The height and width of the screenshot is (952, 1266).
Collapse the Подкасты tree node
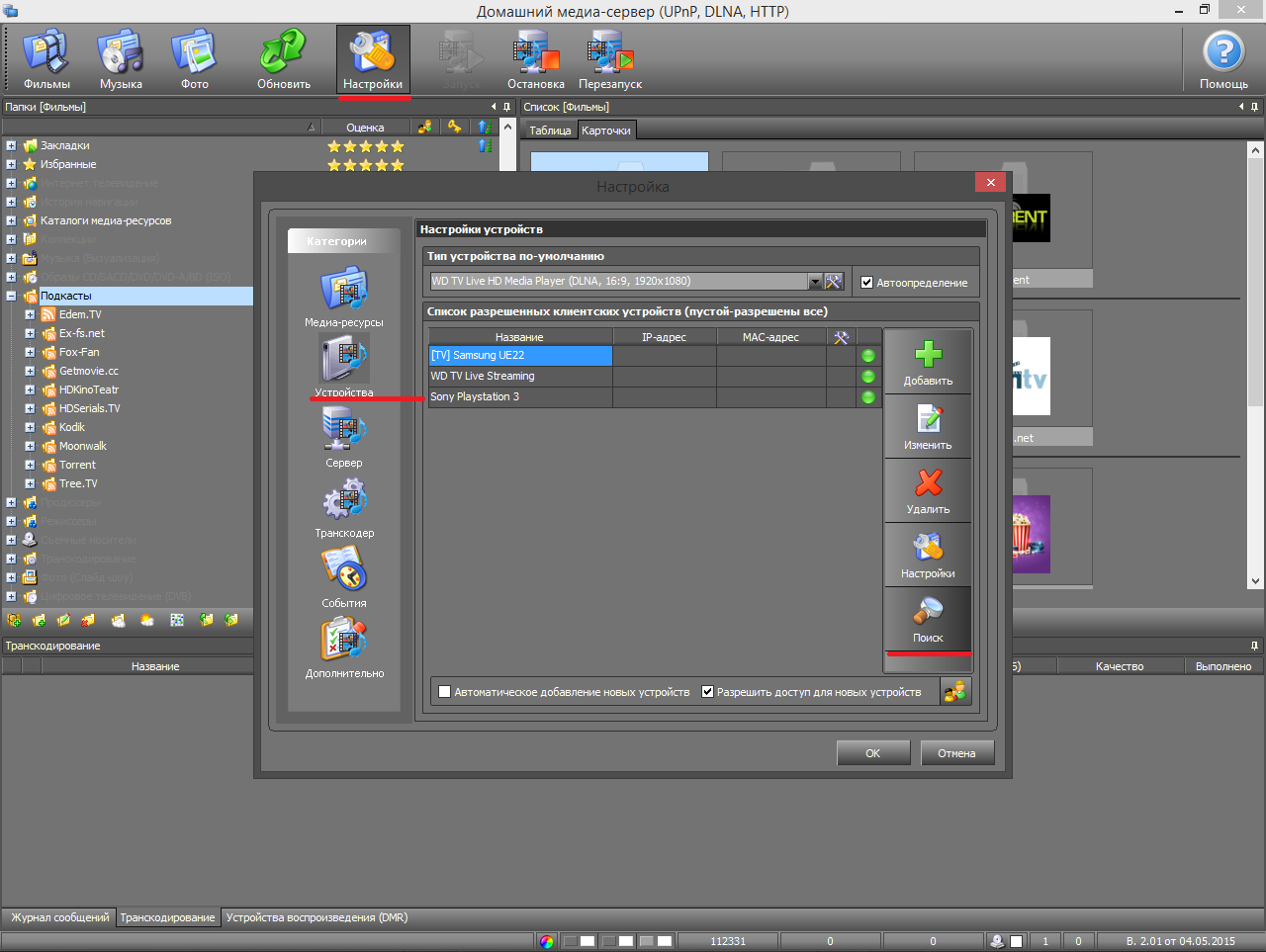(11, 296)
